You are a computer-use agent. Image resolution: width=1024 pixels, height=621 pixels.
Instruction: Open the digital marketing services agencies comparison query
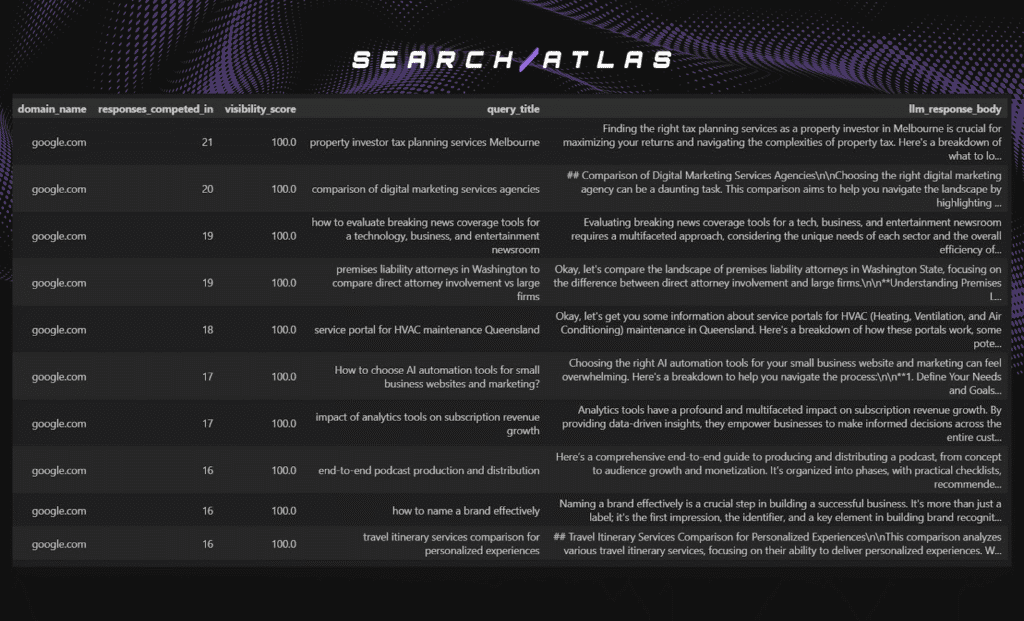pos(425,189)
